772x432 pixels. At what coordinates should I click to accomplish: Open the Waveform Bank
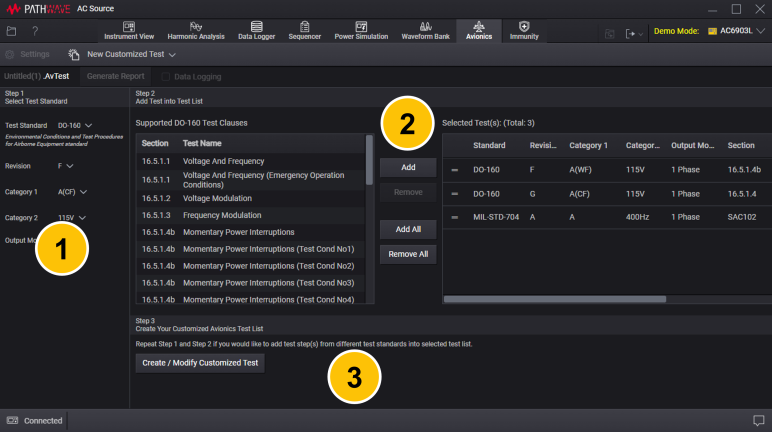tap(425, 31)
